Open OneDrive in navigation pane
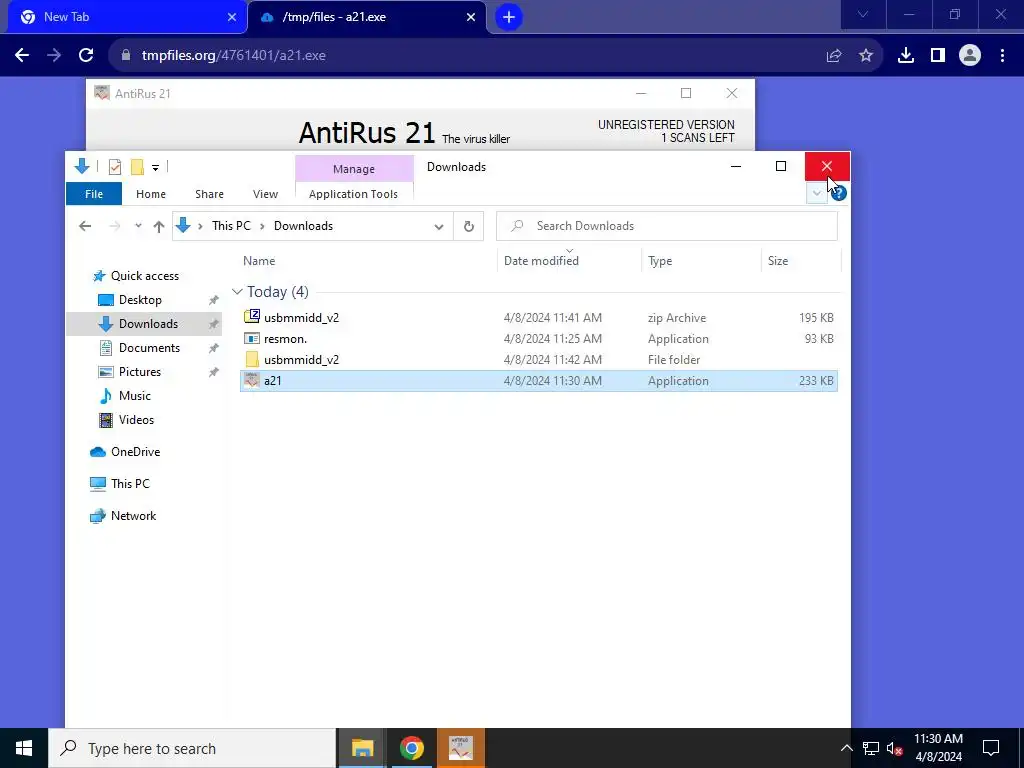Viewport: 1024px width, 768px height. coord(135,452)
